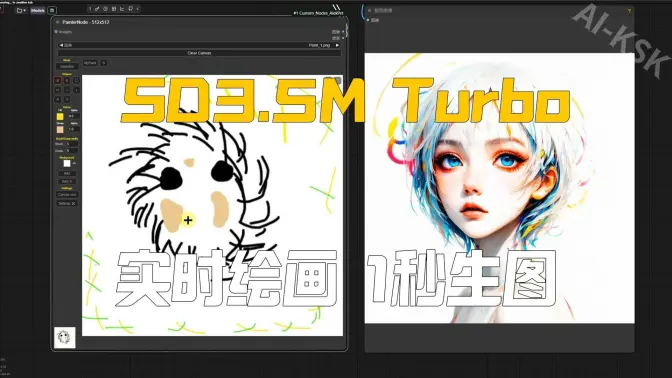This screenshot has height=378, width=672.
Task: Select the first tool in second Shapes row
Action: coord(58,90)
